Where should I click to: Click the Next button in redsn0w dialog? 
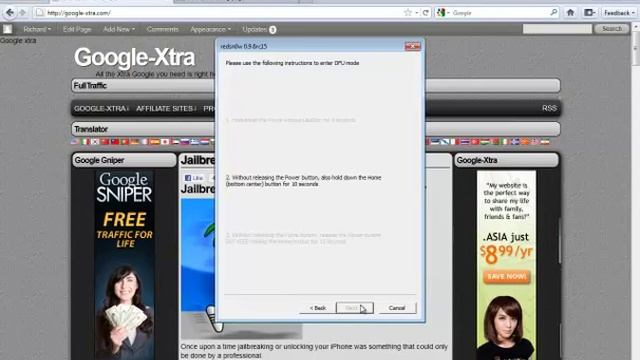[354, 308]
